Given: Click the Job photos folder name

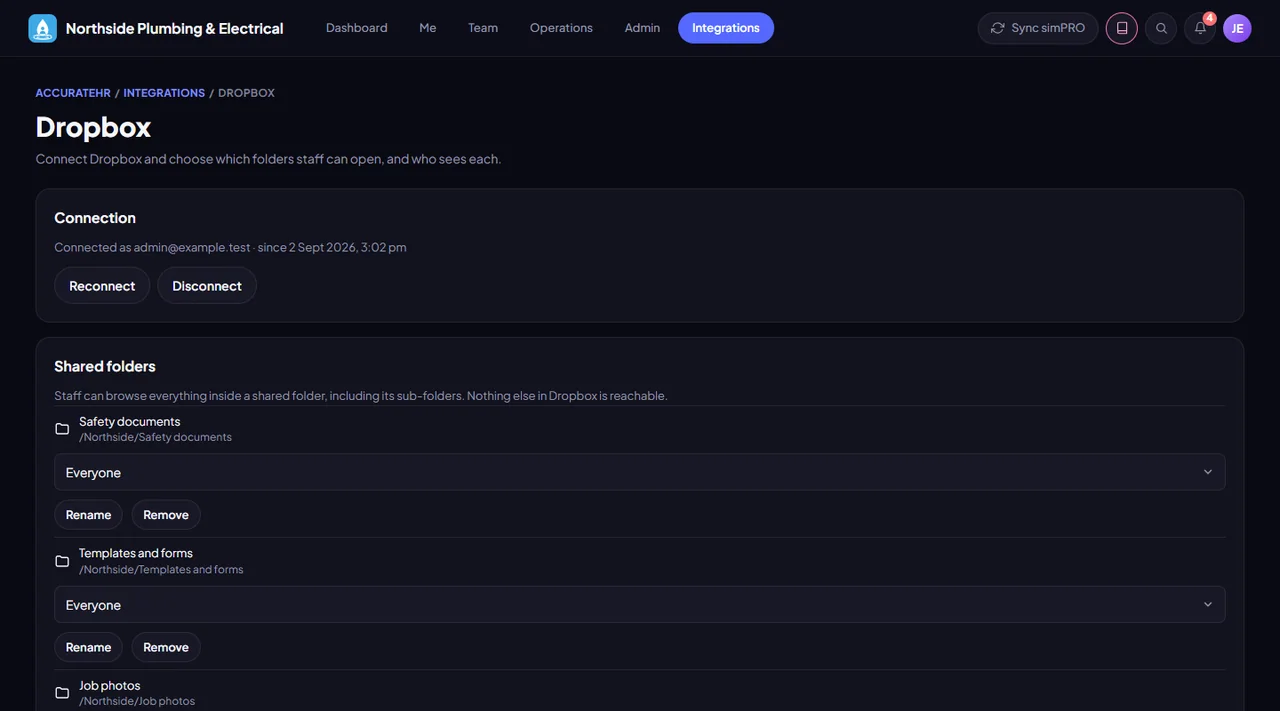Looking at the screenshot, I should [110, 685].
